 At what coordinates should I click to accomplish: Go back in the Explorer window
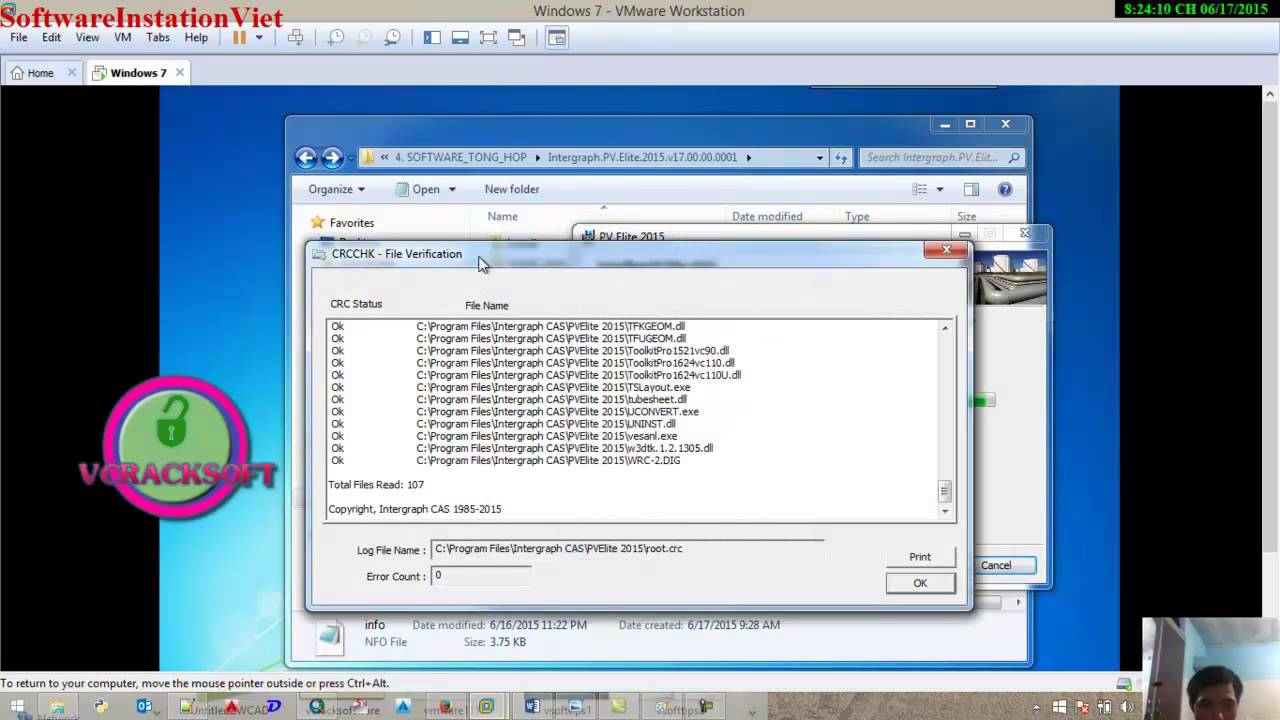pos(306,157)
